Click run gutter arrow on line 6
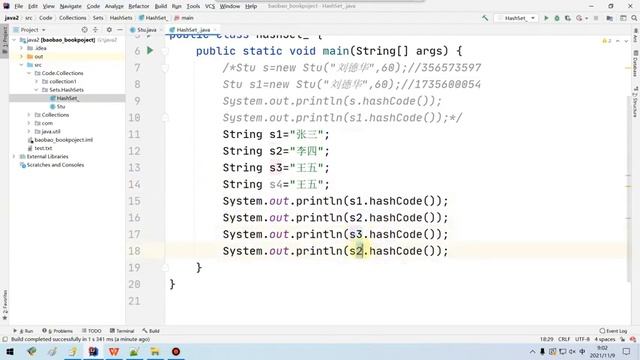This screenshot has height=360, width=640. (x=150, y=51)
